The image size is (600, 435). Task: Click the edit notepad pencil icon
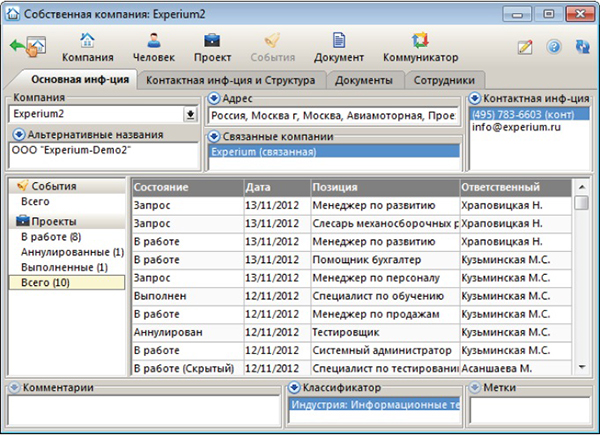coord(525,47)
